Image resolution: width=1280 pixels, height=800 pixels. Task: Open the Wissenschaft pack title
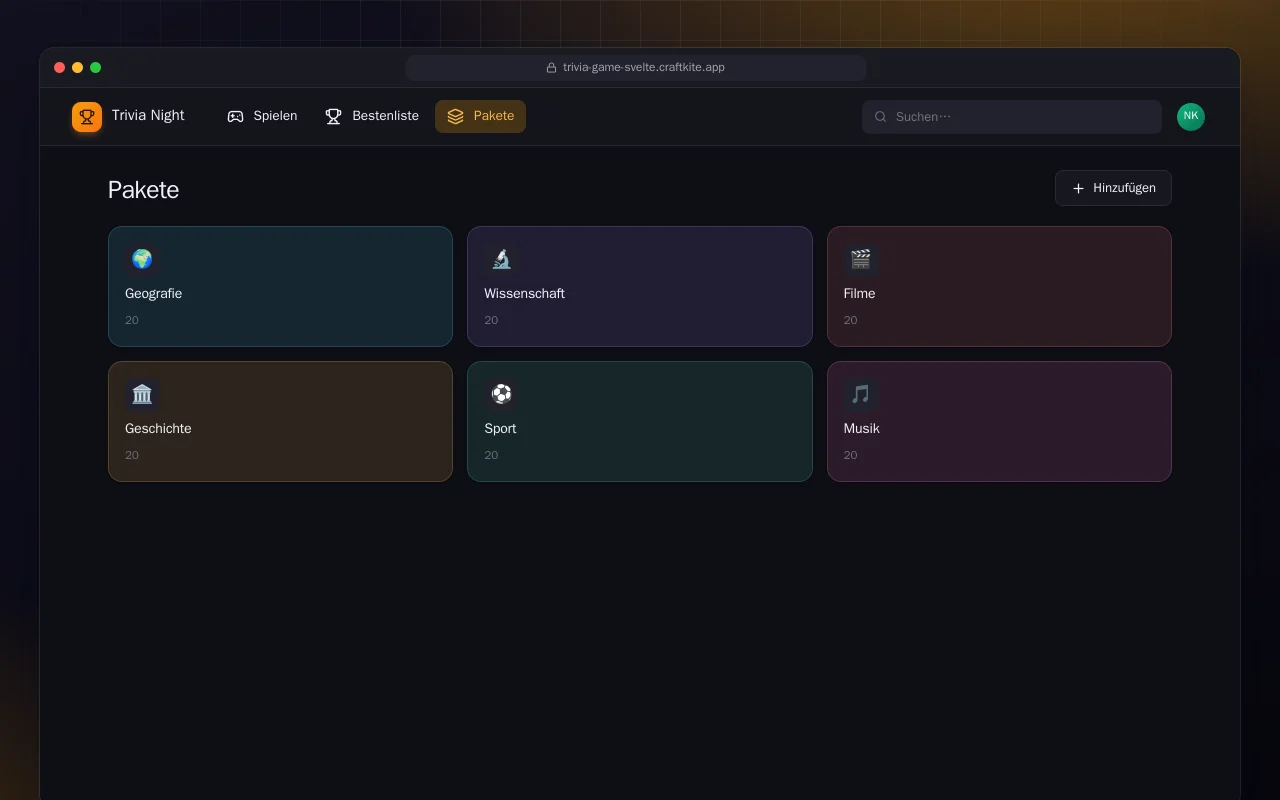524,293
